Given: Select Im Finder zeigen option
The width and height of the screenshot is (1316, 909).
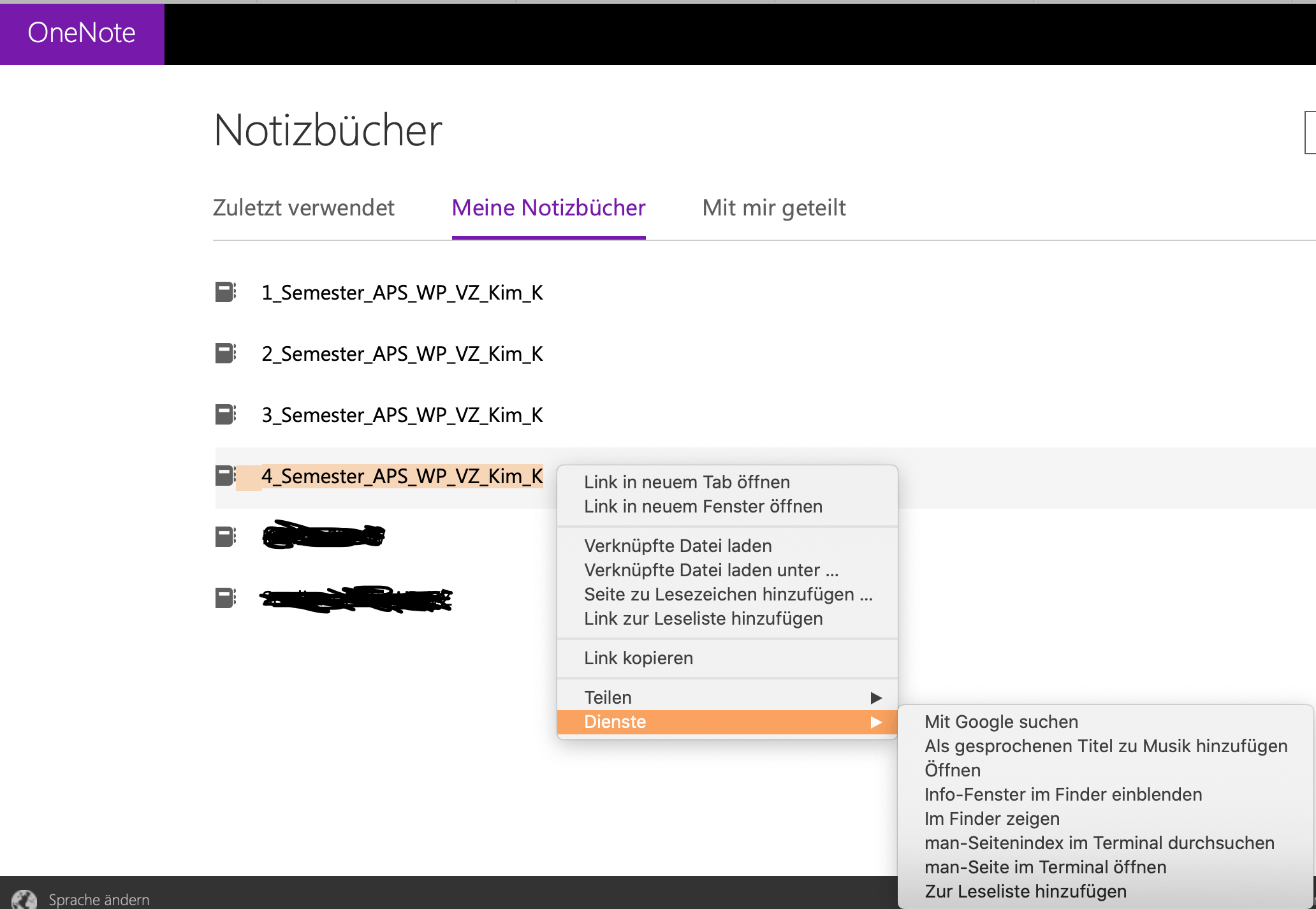Looking at the screenshot, I should pos(991,818).
